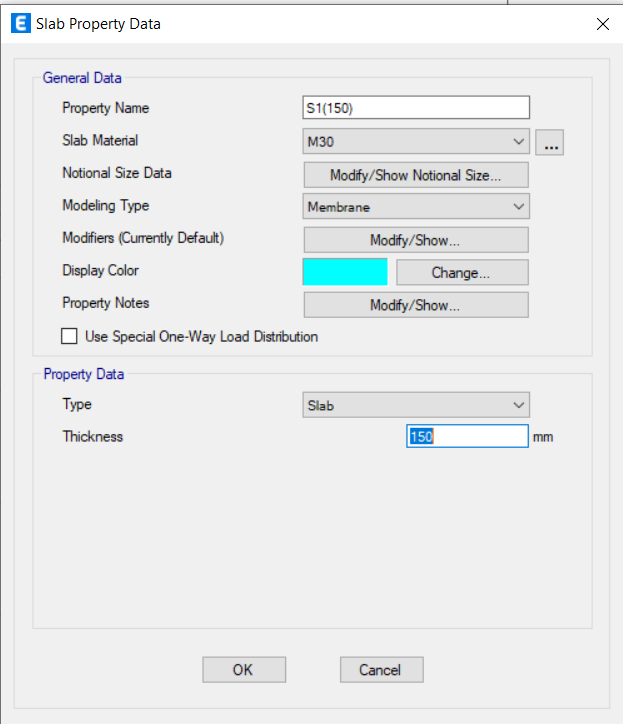623x724 pixels.
Task: Click the ellipsis button beside Slab Material
Action: pyautogui.click(x=550, y=142)
